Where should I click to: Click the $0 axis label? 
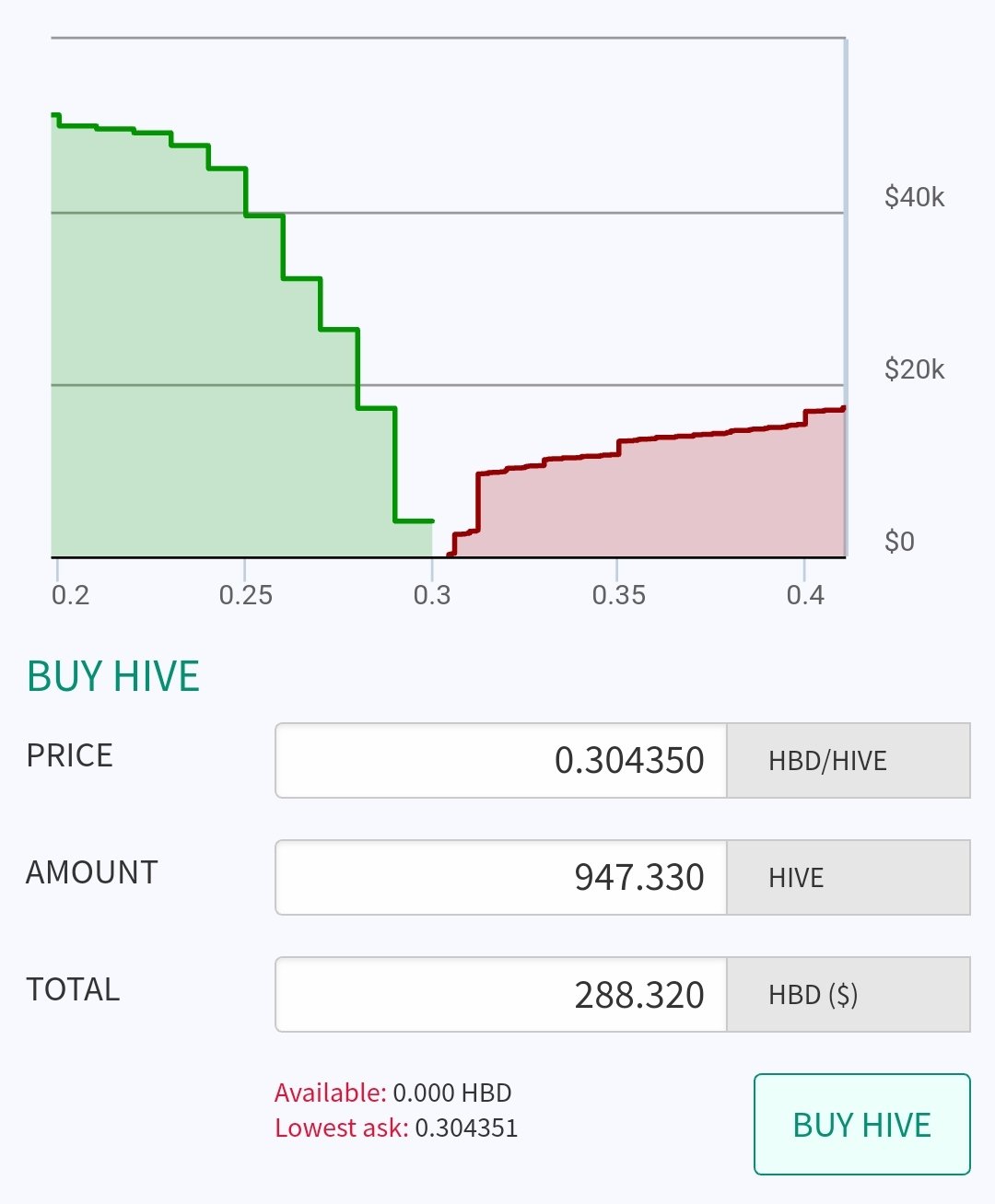coord(900,541)
